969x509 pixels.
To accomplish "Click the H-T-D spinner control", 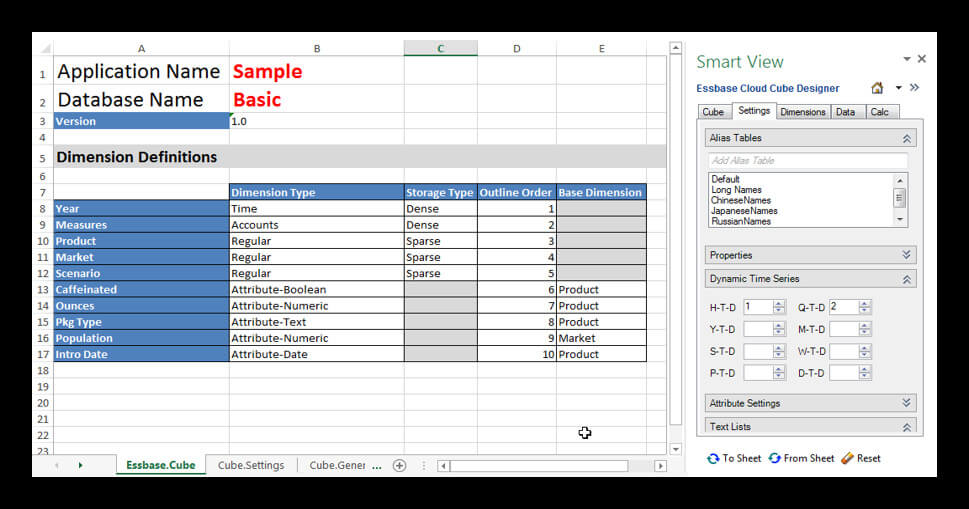I will click(x=779, y=307).
